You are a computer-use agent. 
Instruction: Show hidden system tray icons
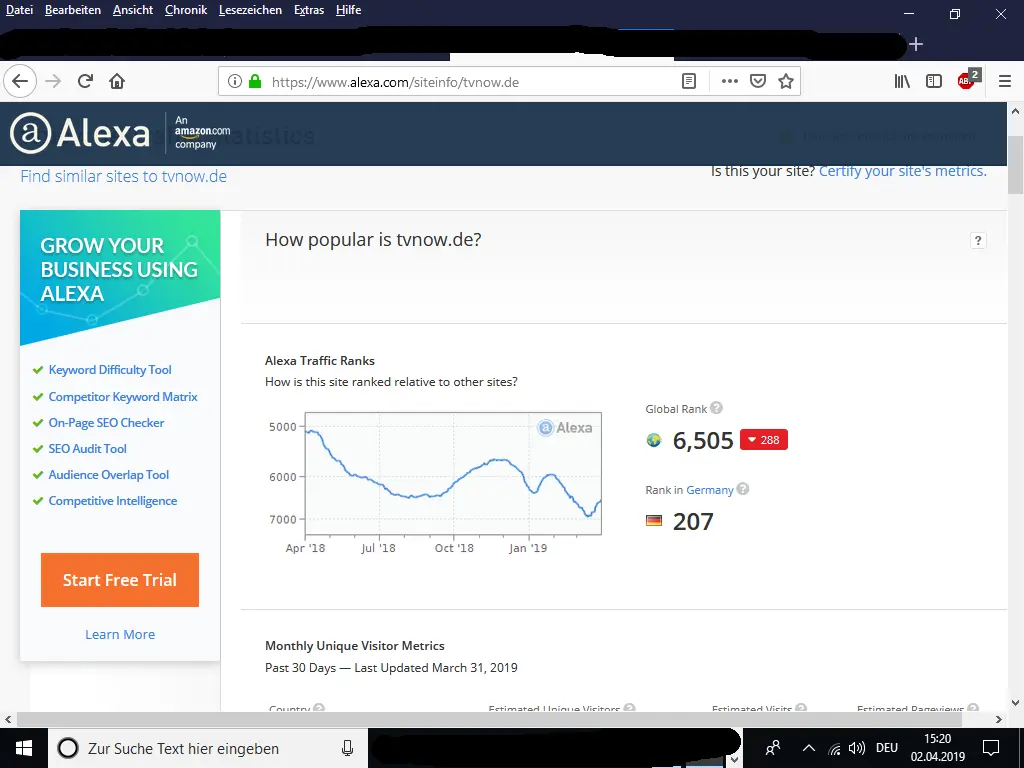(x=808, y=748)
